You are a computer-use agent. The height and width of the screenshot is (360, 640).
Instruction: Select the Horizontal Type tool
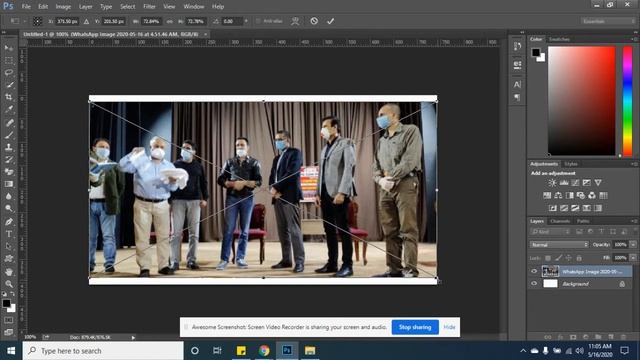[9, 234]
